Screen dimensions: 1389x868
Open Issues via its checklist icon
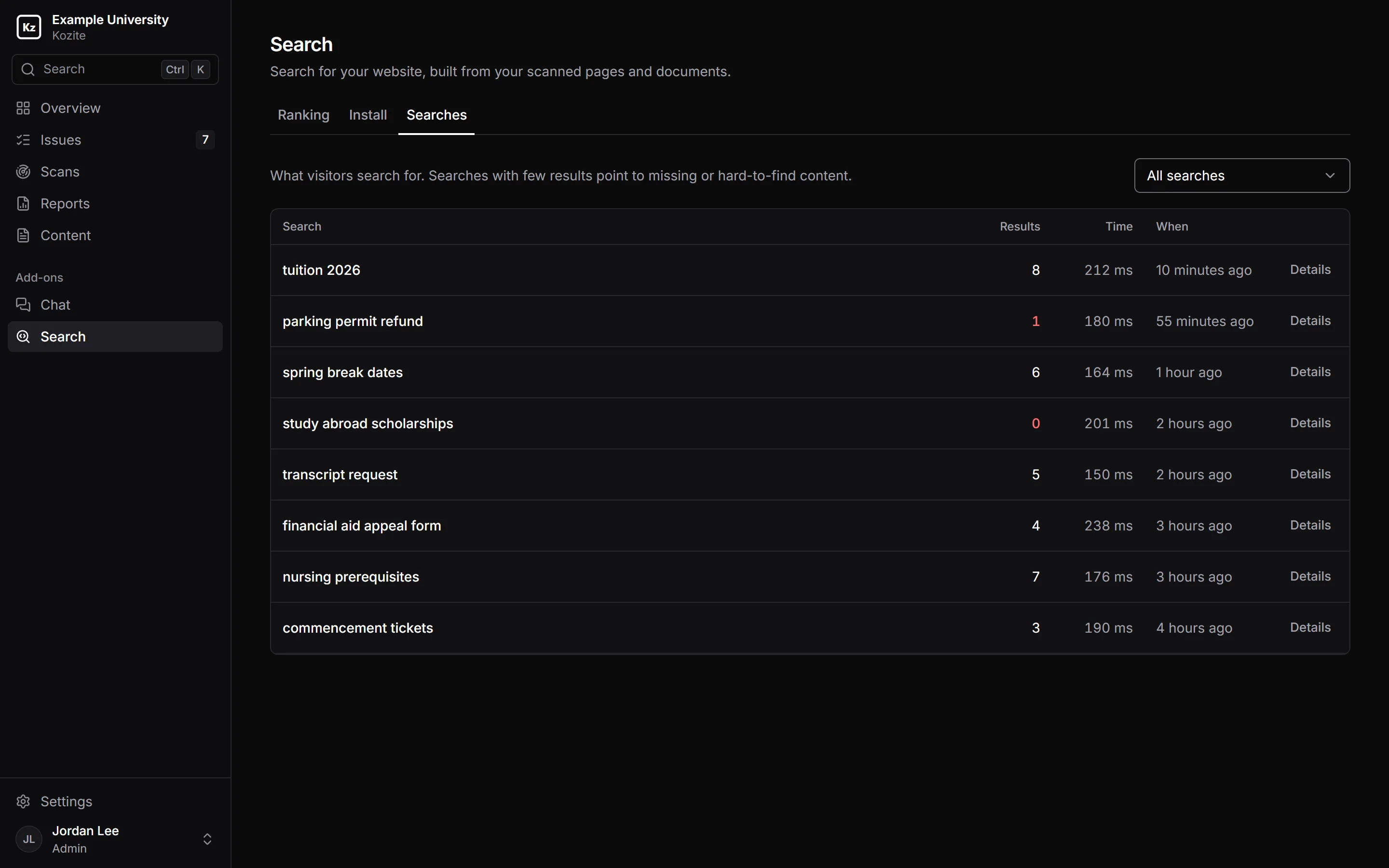[23, 139]
